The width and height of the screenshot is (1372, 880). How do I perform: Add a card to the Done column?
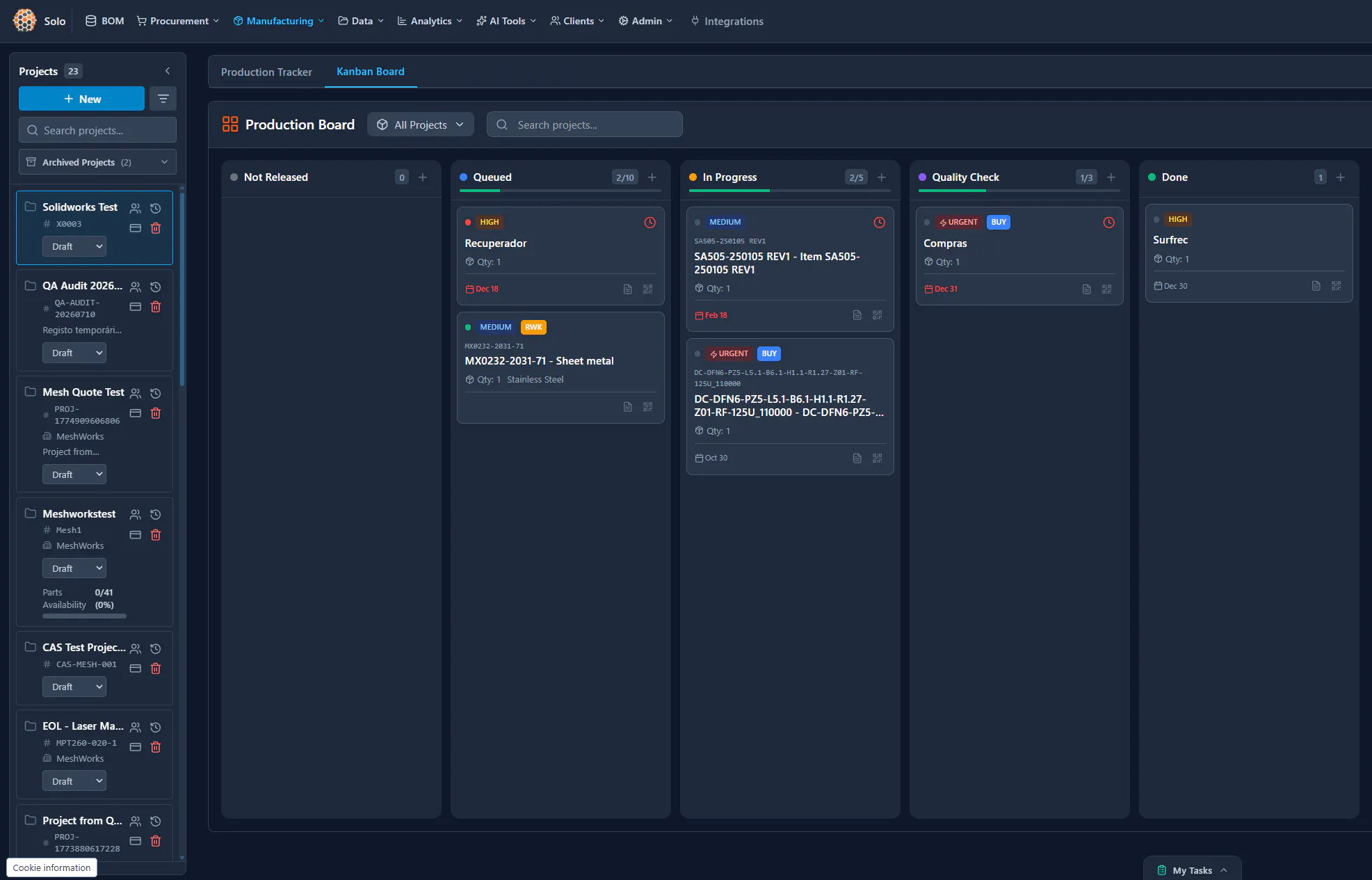(x=1341, y=177)
